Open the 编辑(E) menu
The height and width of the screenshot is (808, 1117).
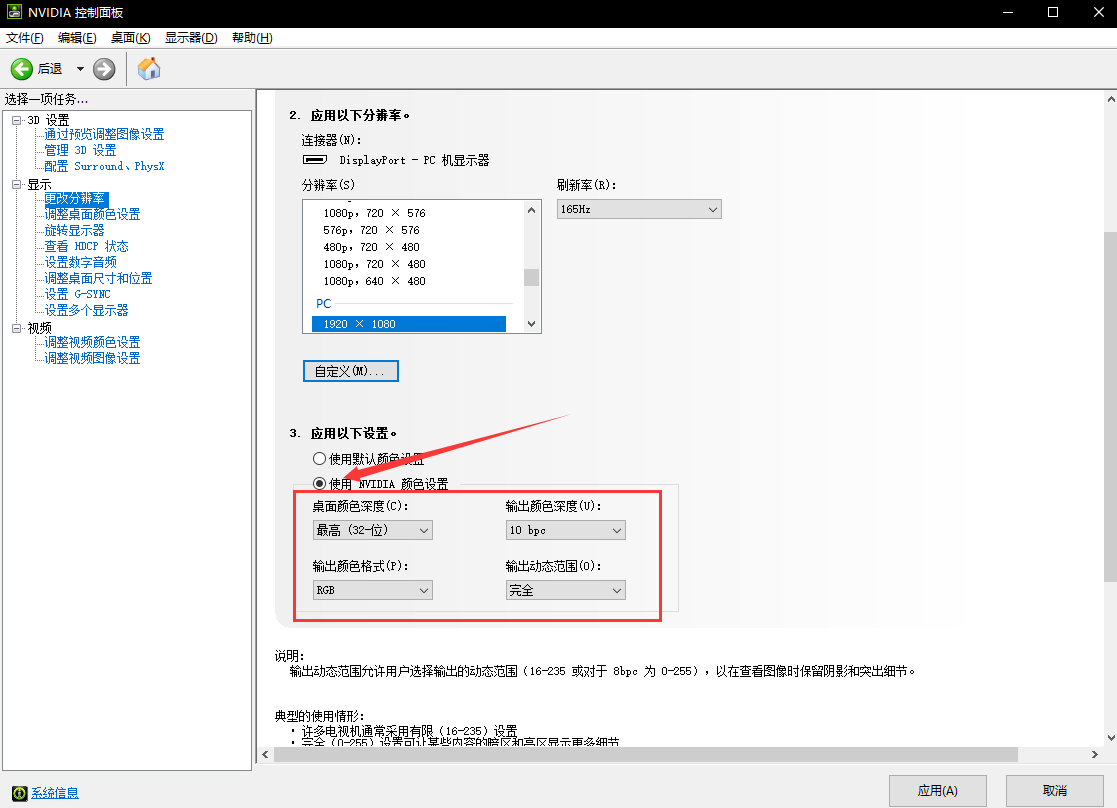pyautogui.click(x=77, y=38)
